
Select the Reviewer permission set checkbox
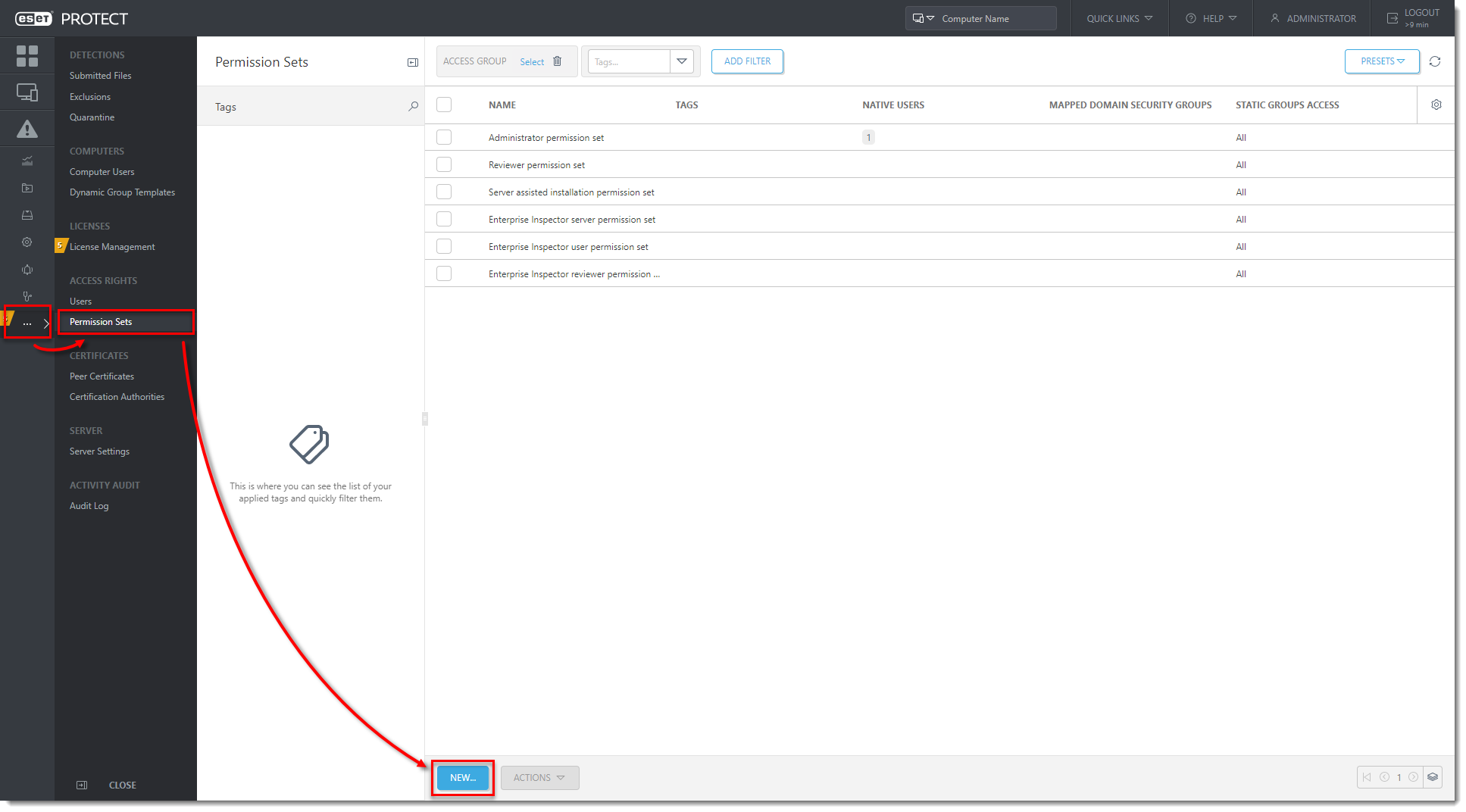tap(444, 164)
